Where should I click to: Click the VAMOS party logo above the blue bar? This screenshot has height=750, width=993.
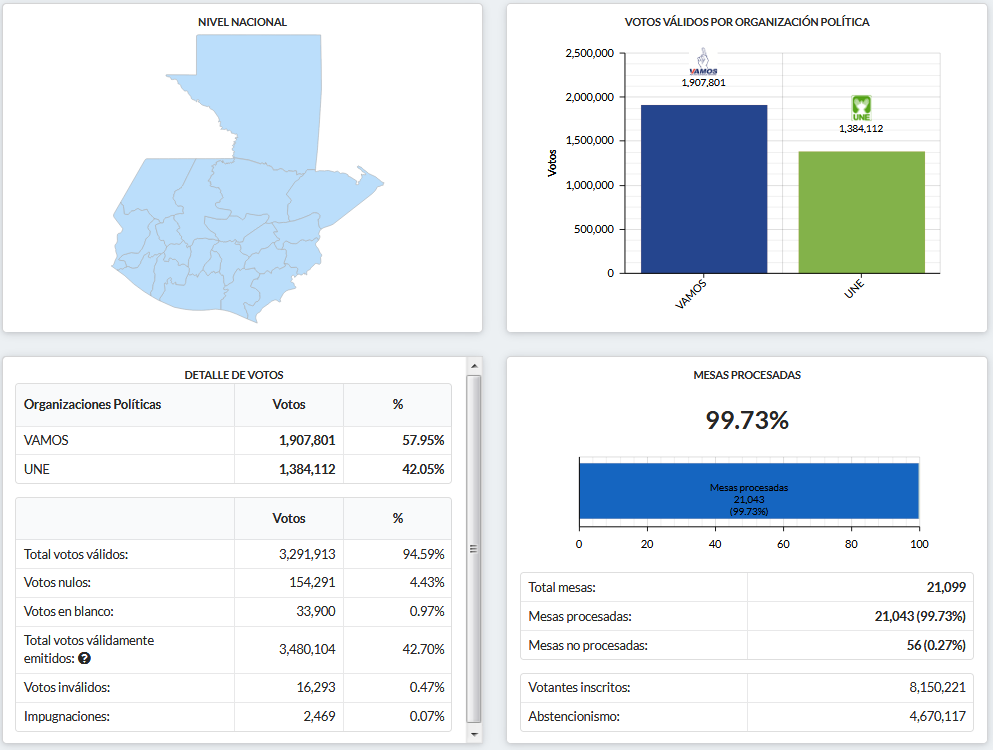[703, 62]
